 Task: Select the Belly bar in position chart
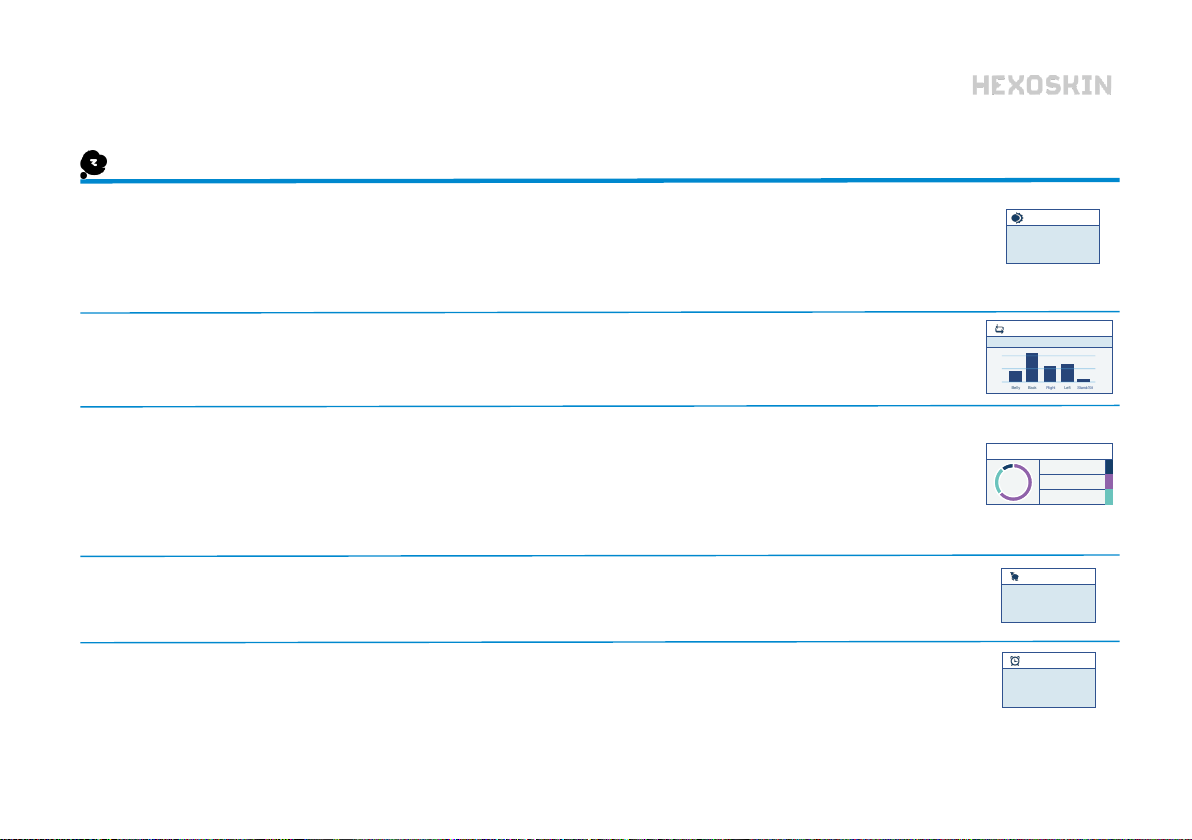pos(1016,376)
